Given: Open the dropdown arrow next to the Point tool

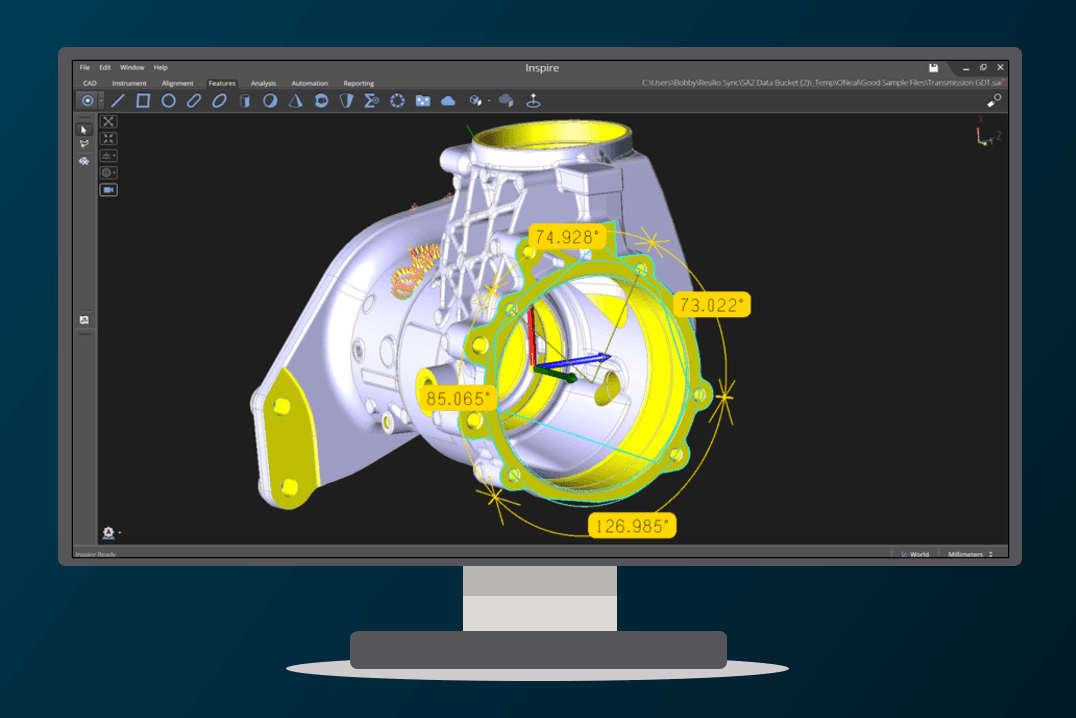Looking at the screenshot, I should (x=102, y=100).
